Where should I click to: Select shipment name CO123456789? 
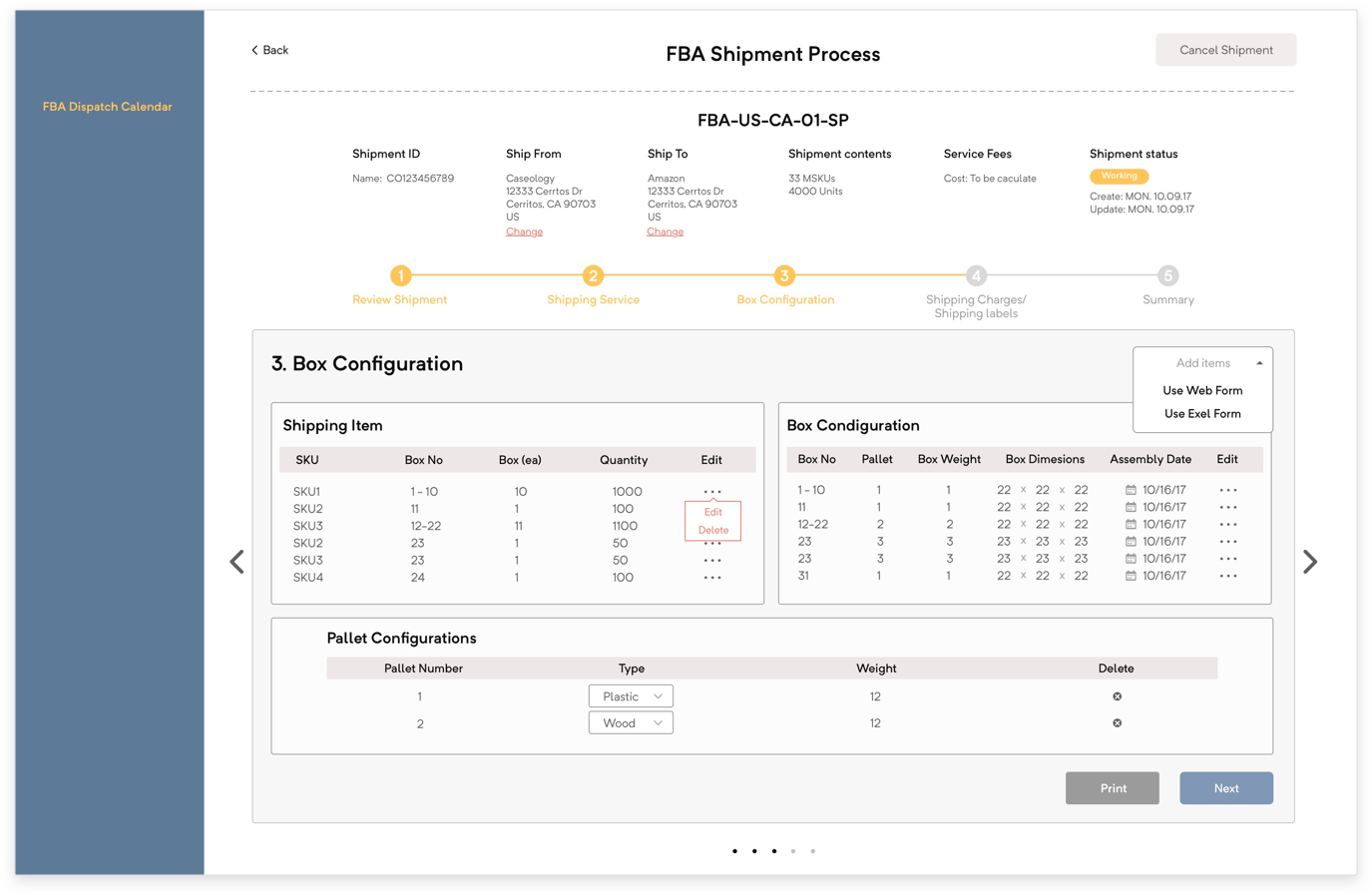(x=420, y=179)
